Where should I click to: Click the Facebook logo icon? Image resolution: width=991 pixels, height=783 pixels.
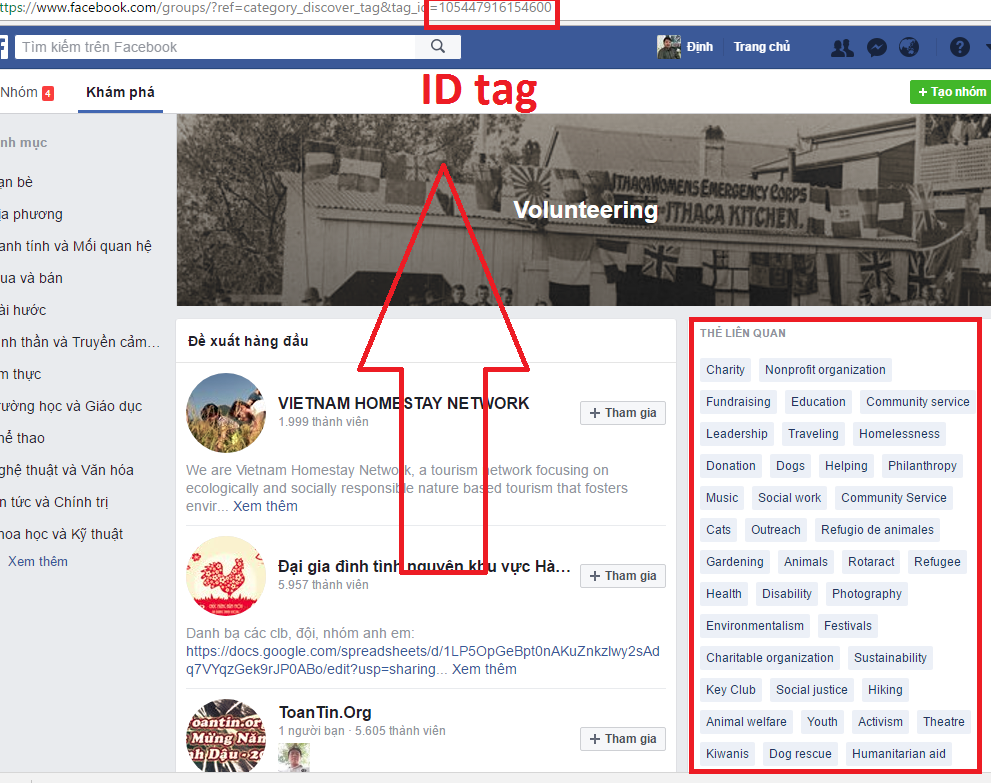click(x=3, y=47)
